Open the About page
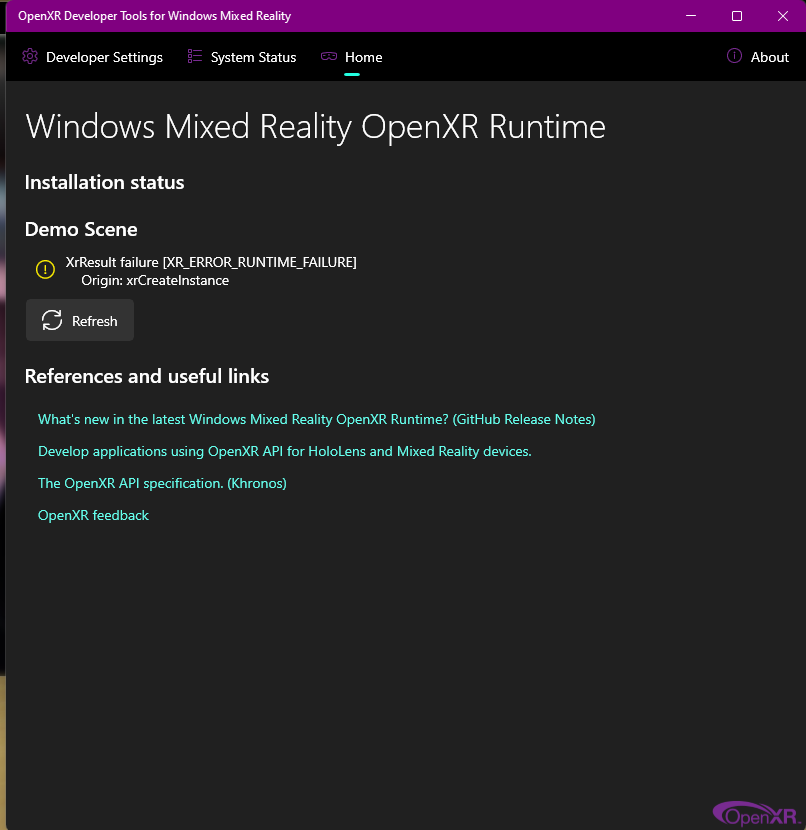The height and width of the screenshot is (830, 806). coord(758,57)
